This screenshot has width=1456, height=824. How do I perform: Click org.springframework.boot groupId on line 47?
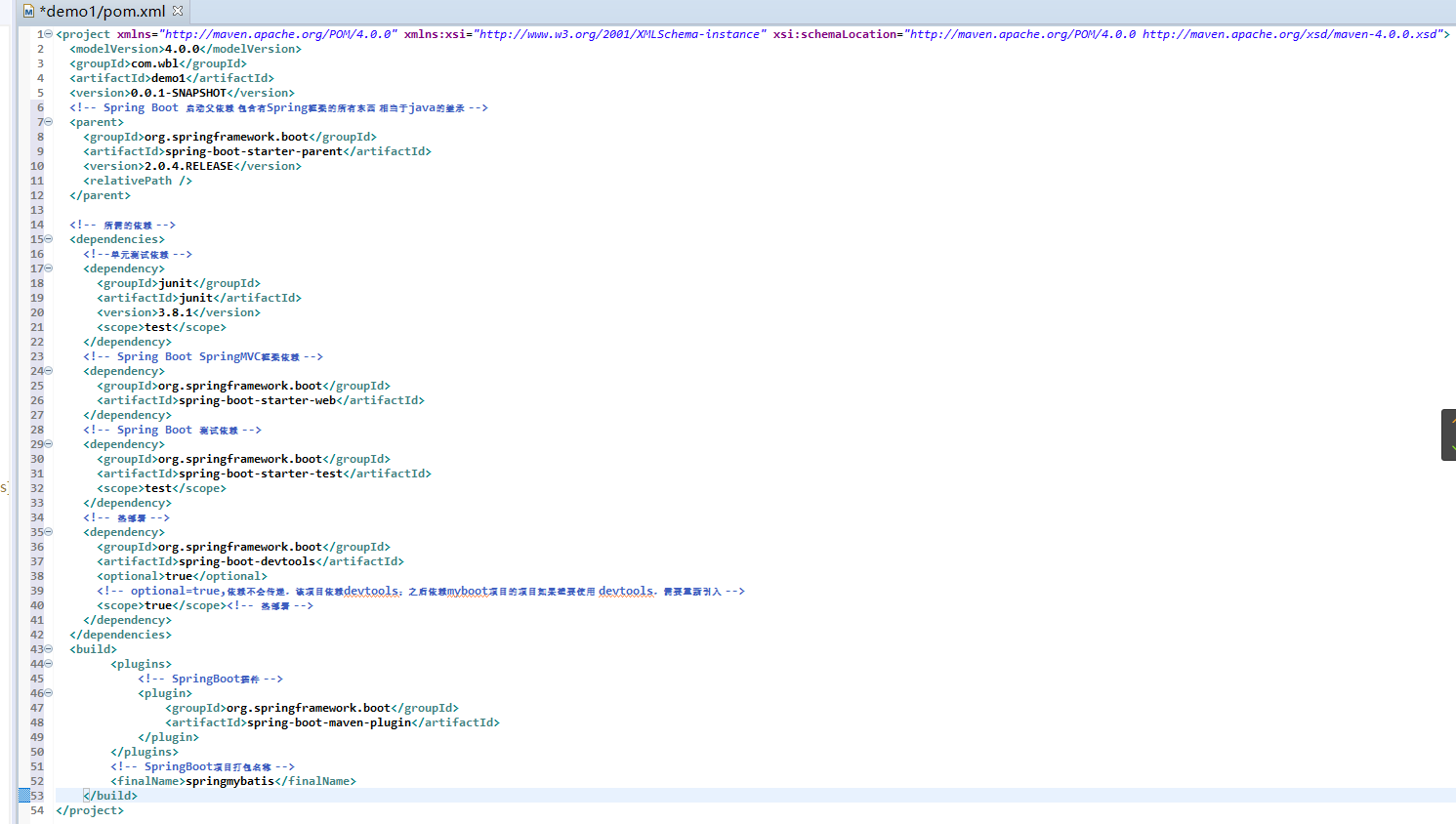coord(309,708)
